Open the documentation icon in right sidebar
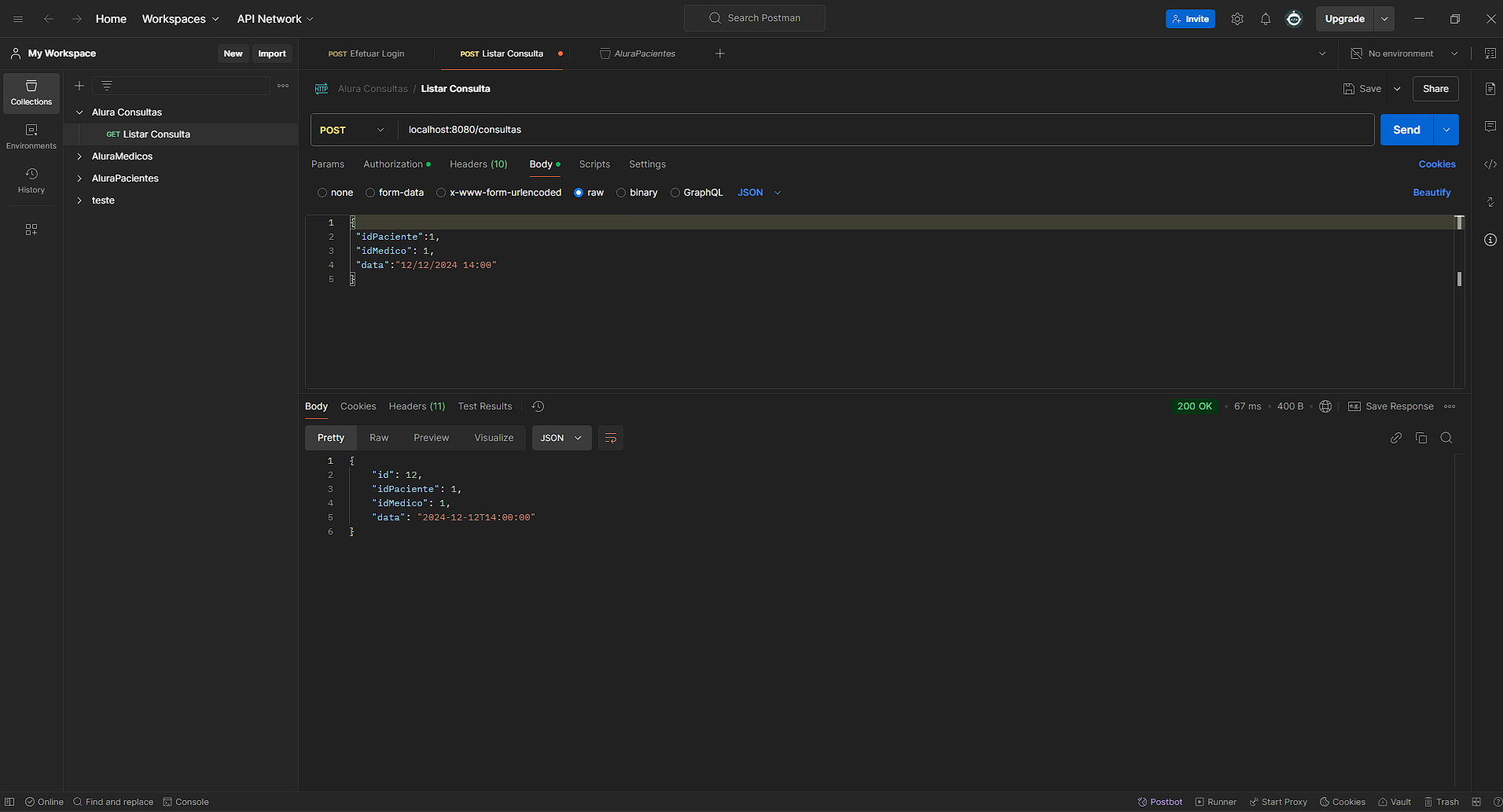 1490,89
